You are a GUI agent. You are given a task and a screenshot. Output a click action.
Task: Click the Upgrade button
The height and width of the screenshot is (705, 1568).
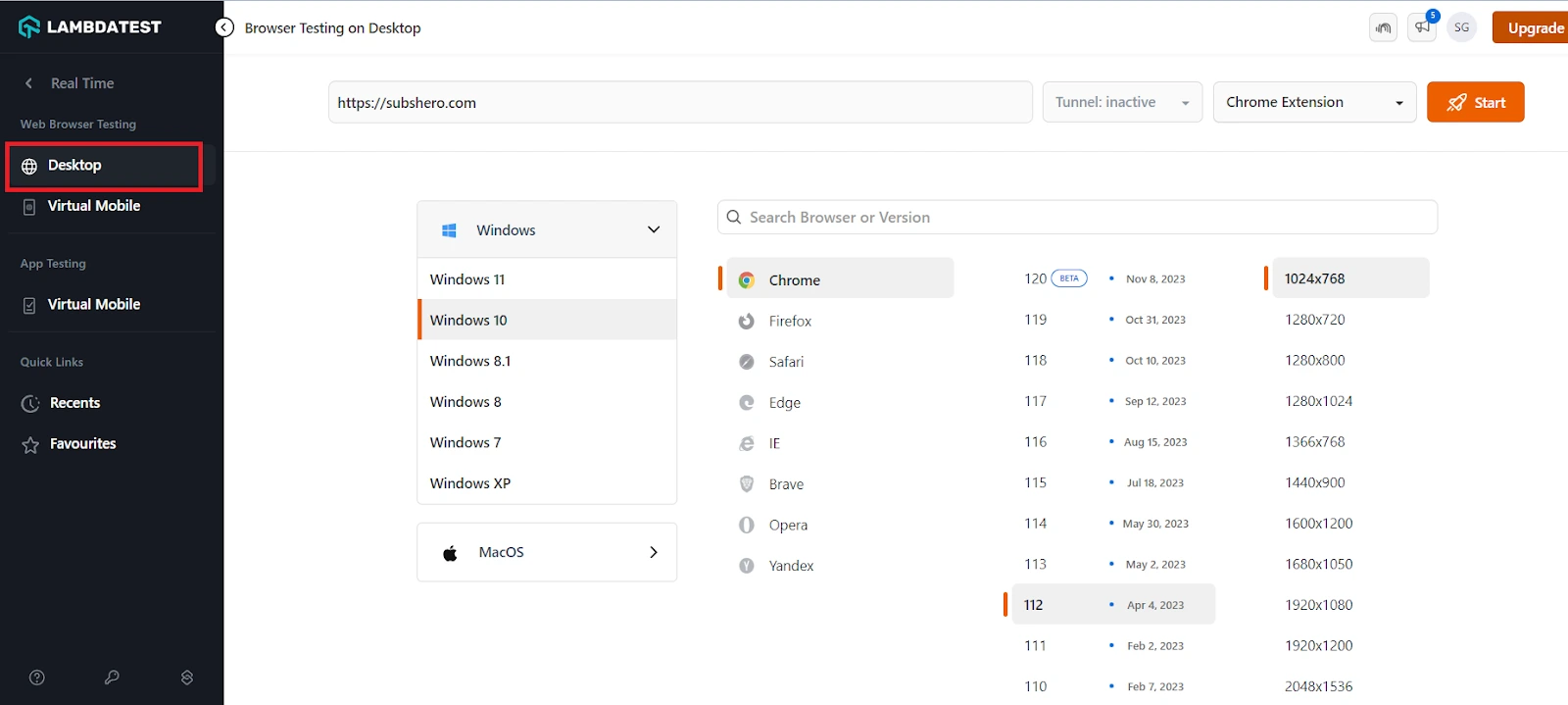click(x=1534, y=27)
